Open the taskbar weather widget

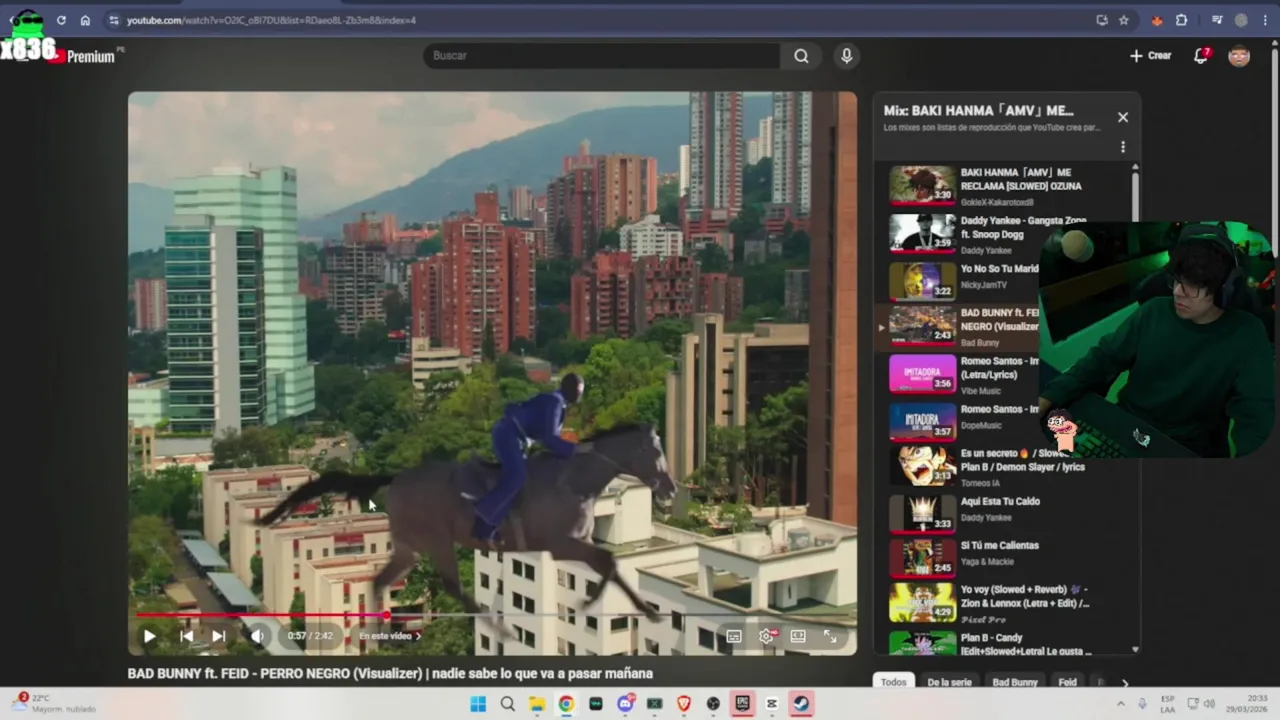click(x=55, y=704)
